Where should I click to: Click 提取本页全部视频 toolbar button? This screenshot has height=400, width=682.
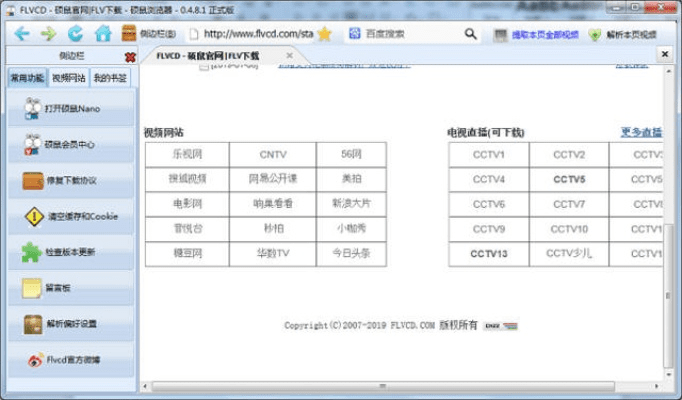536,34
